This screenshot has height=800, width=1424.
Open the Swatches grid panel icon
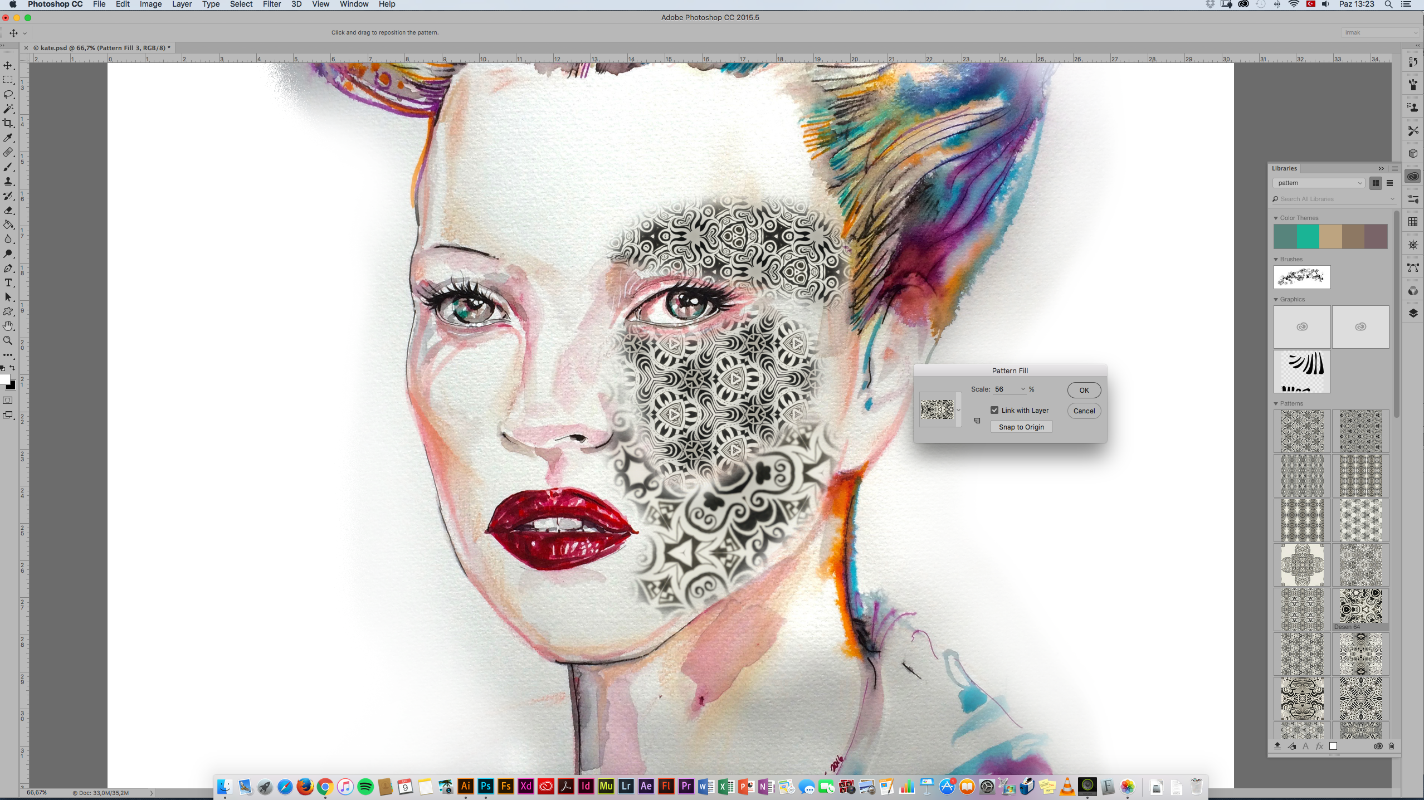pos(1413,221)
